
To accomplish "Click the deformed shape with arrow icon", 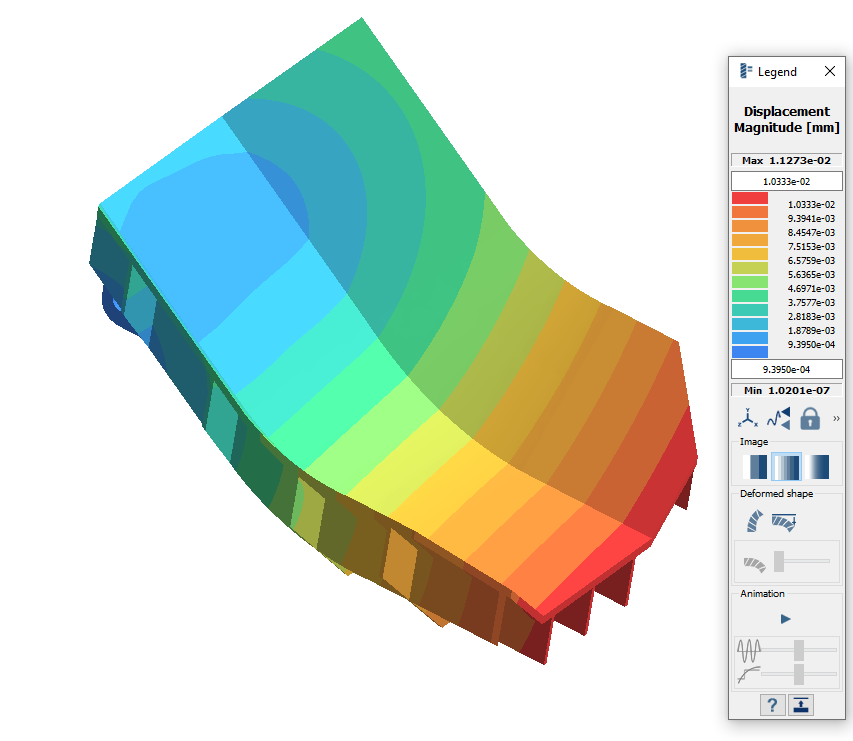I will [784, 521].
